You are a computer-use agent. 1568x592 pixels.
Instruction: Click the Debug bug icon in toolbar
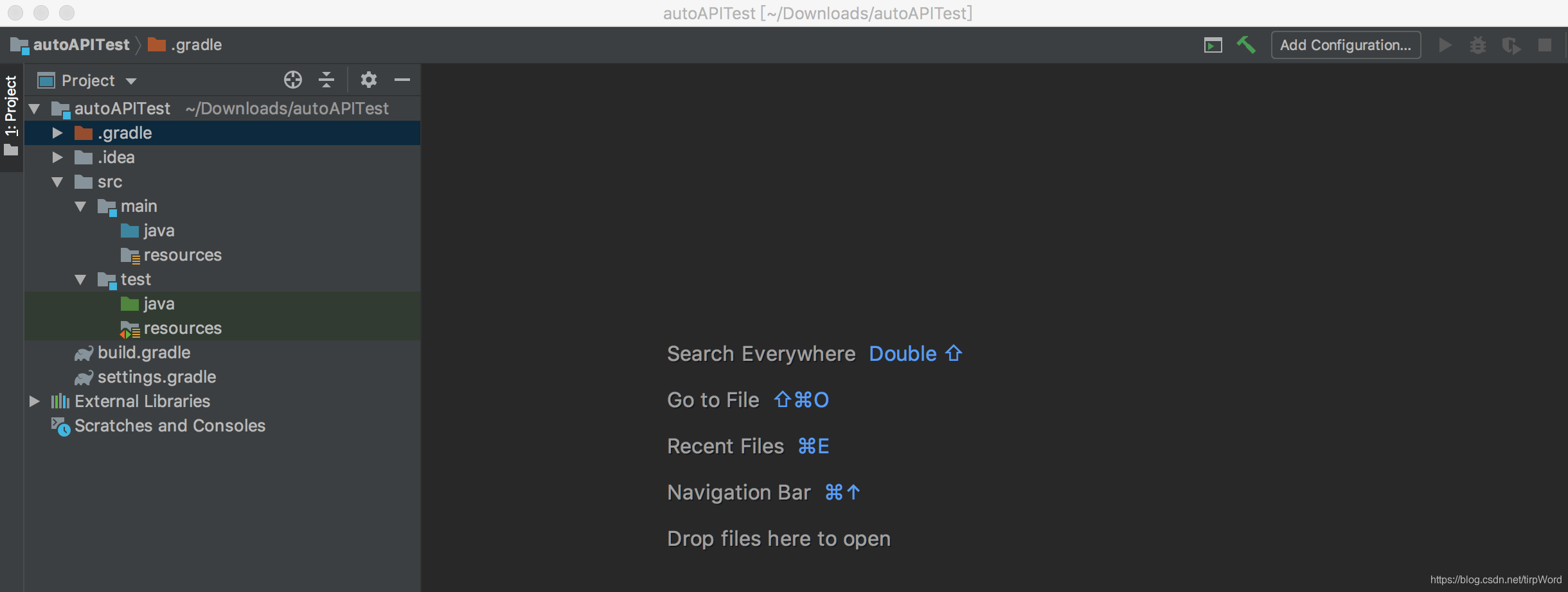click(x=1477, y=45)
